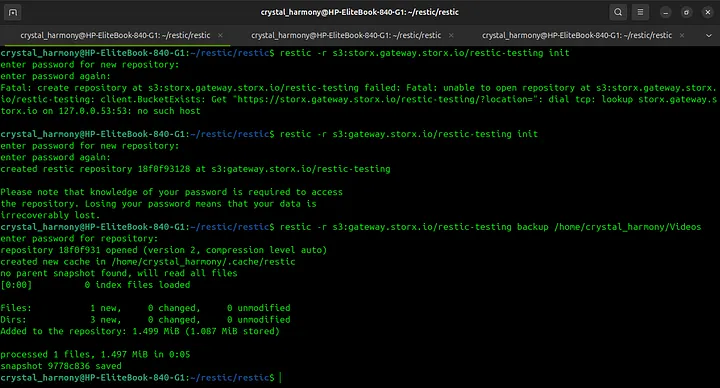Click the final empty prompt with cursor
720x388 pixels.
pyautogui.click(x=141, y=377)
